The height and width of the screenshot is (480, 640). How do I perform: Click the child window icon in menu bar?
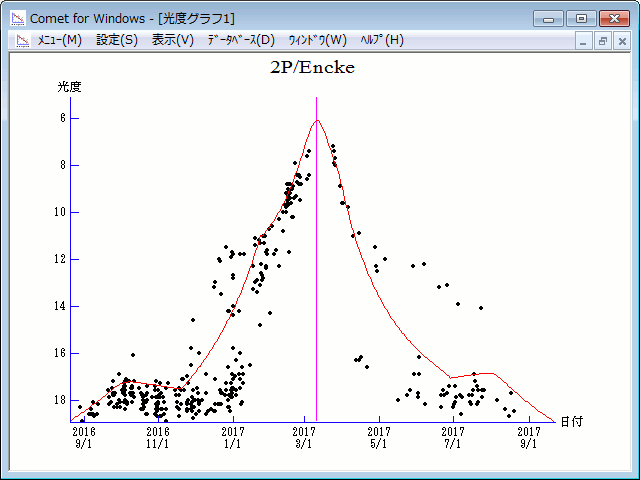[23, 40]
